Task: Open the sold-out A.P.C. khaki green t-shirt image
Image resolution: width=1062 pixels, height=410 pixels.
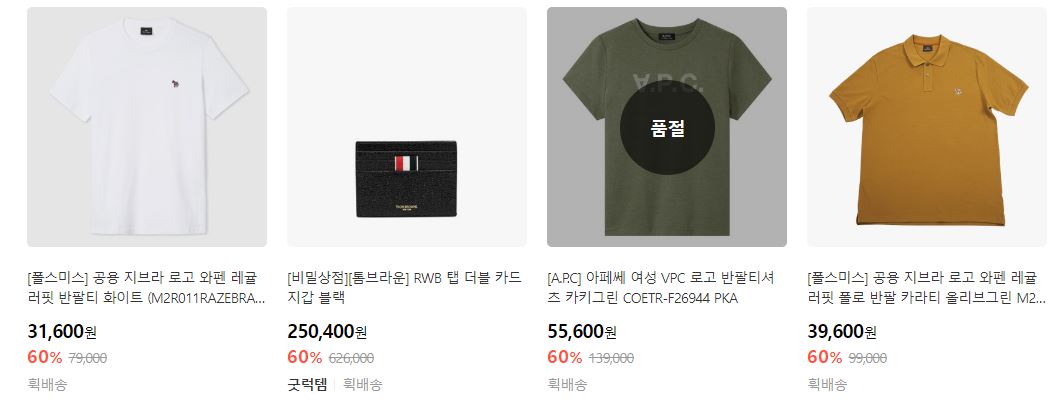Action: [667, 127]
